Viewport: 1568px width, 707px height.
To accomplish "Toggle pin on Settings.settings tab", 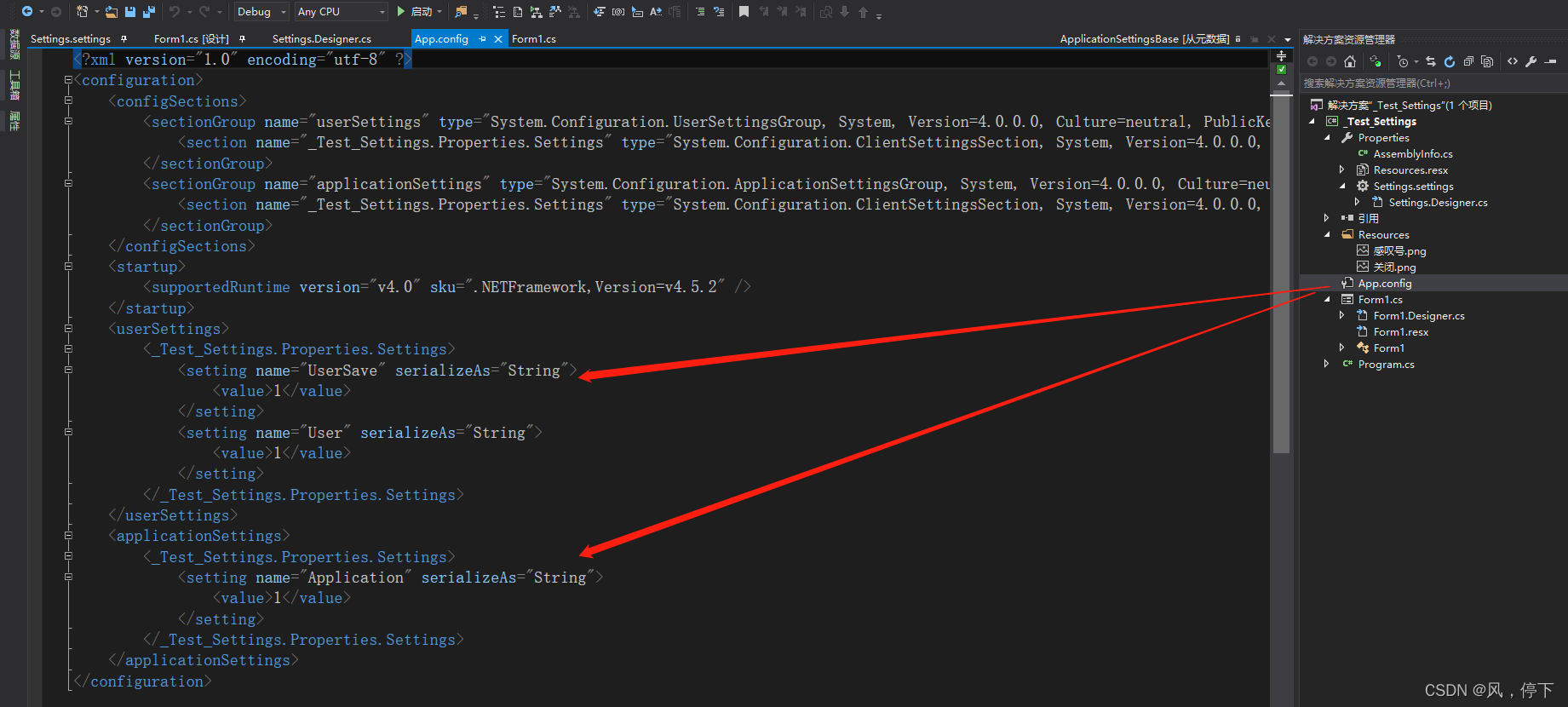I will (x=124, y=39).
